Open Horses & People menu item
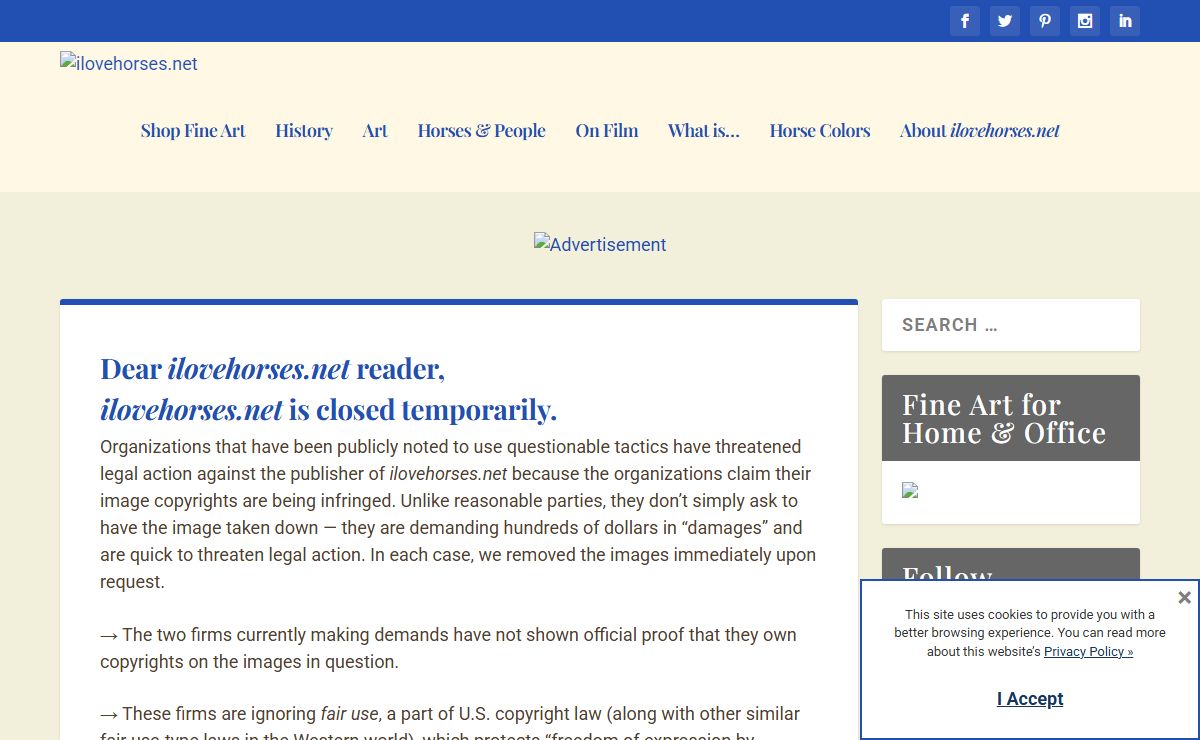Image resolution: width=1200 pixels, height=740 pixels. (x=482, y=130)
